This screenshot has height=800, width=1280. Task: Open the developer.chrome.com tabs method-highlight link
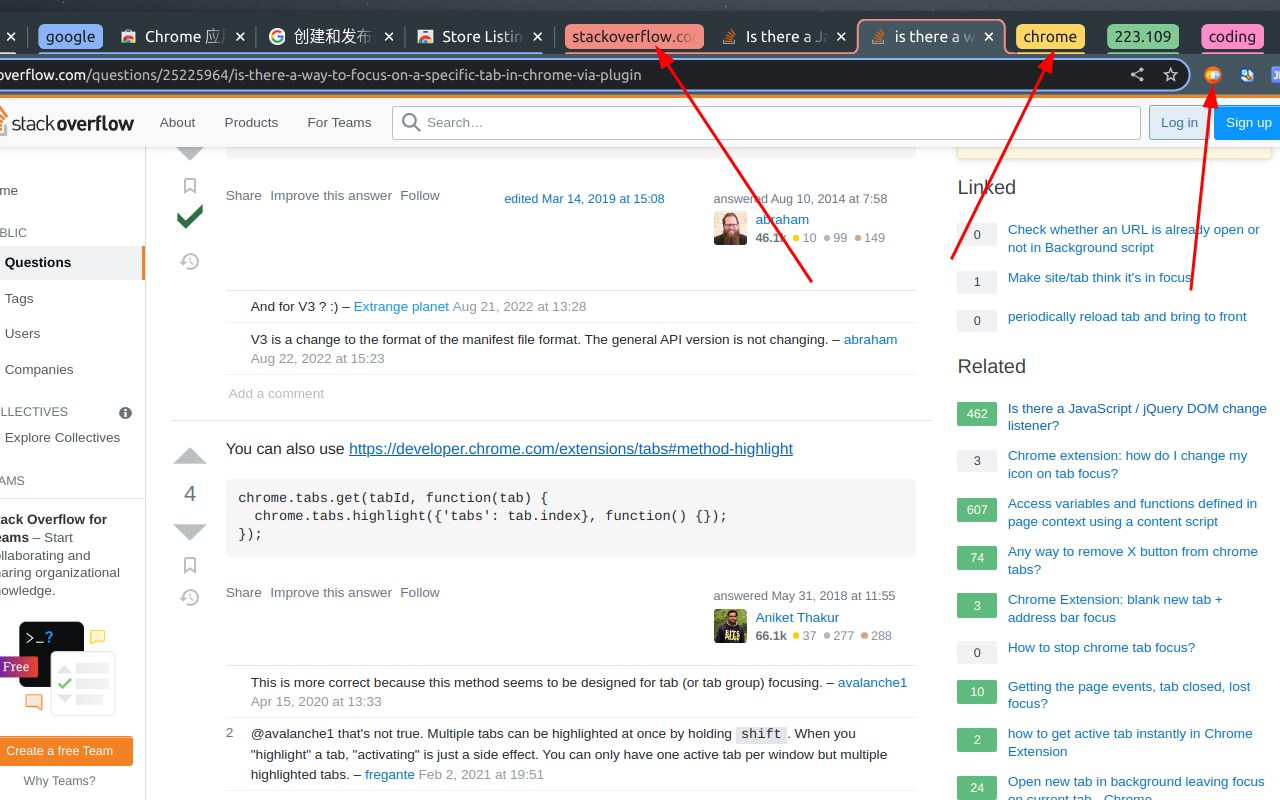(x=571, y=449)
